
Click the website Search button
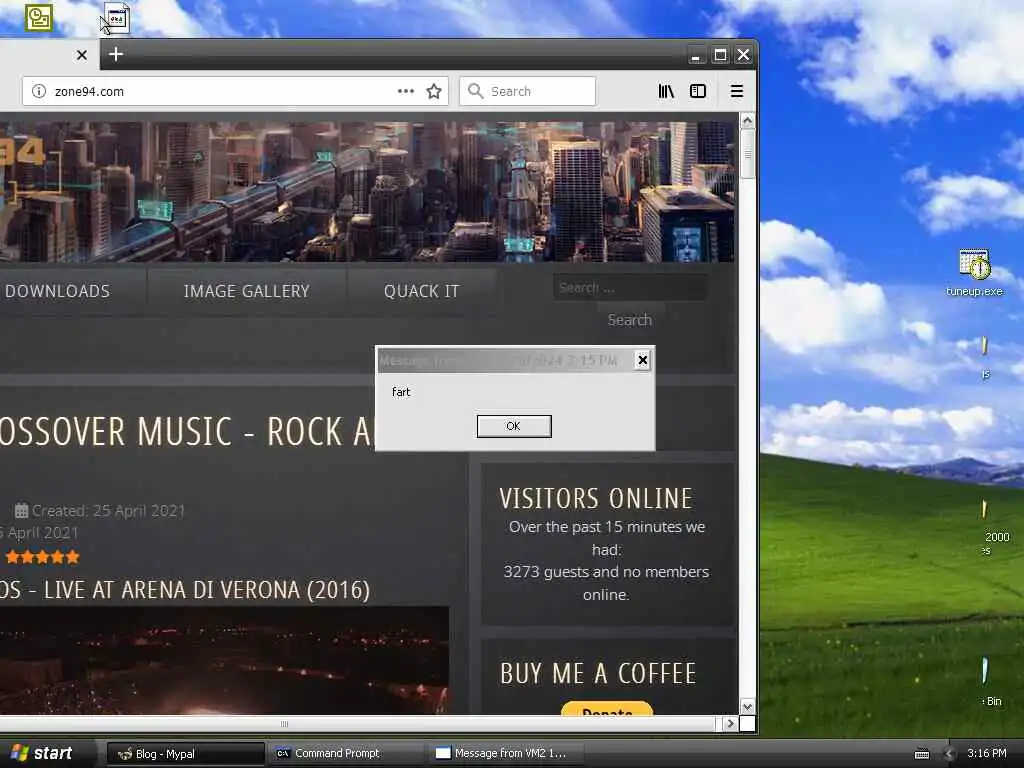630,320
